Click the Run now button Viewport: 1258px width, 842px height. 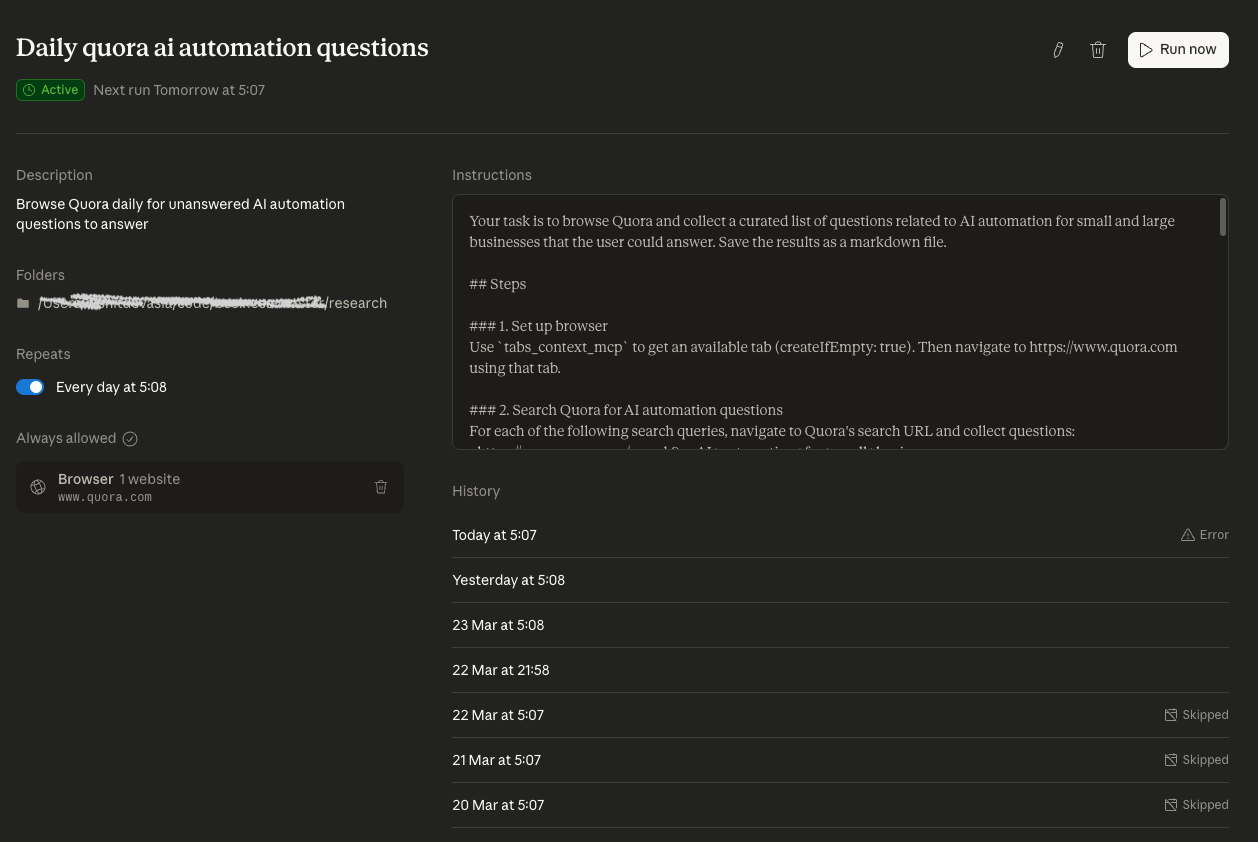point(1178,50)
